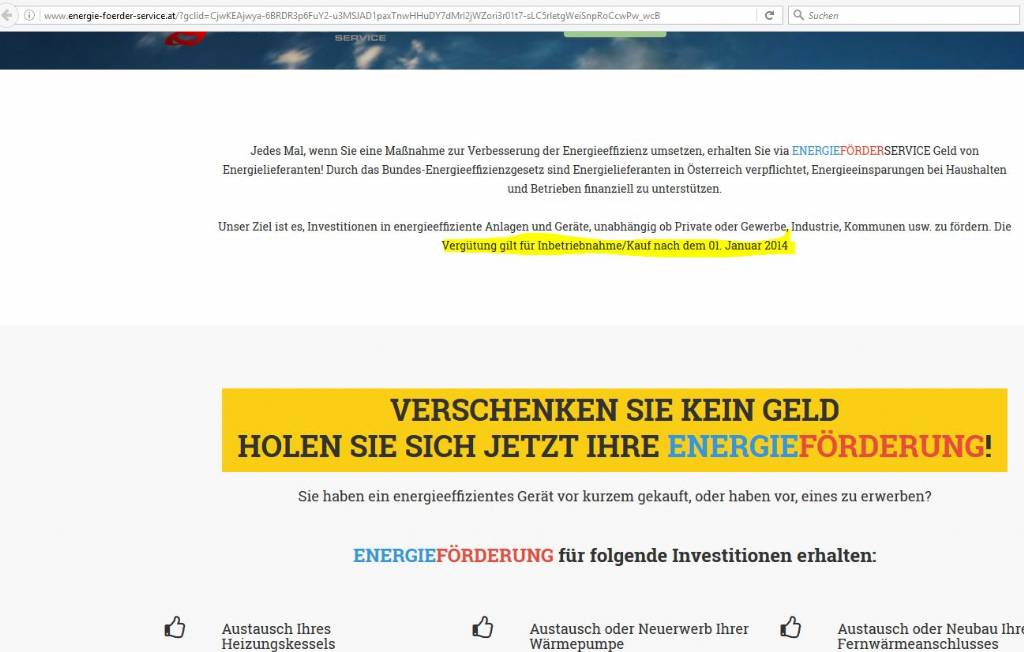Click the magnifier icon in search box
This screenshot has width=1024, height=652.
pos(798,15)
